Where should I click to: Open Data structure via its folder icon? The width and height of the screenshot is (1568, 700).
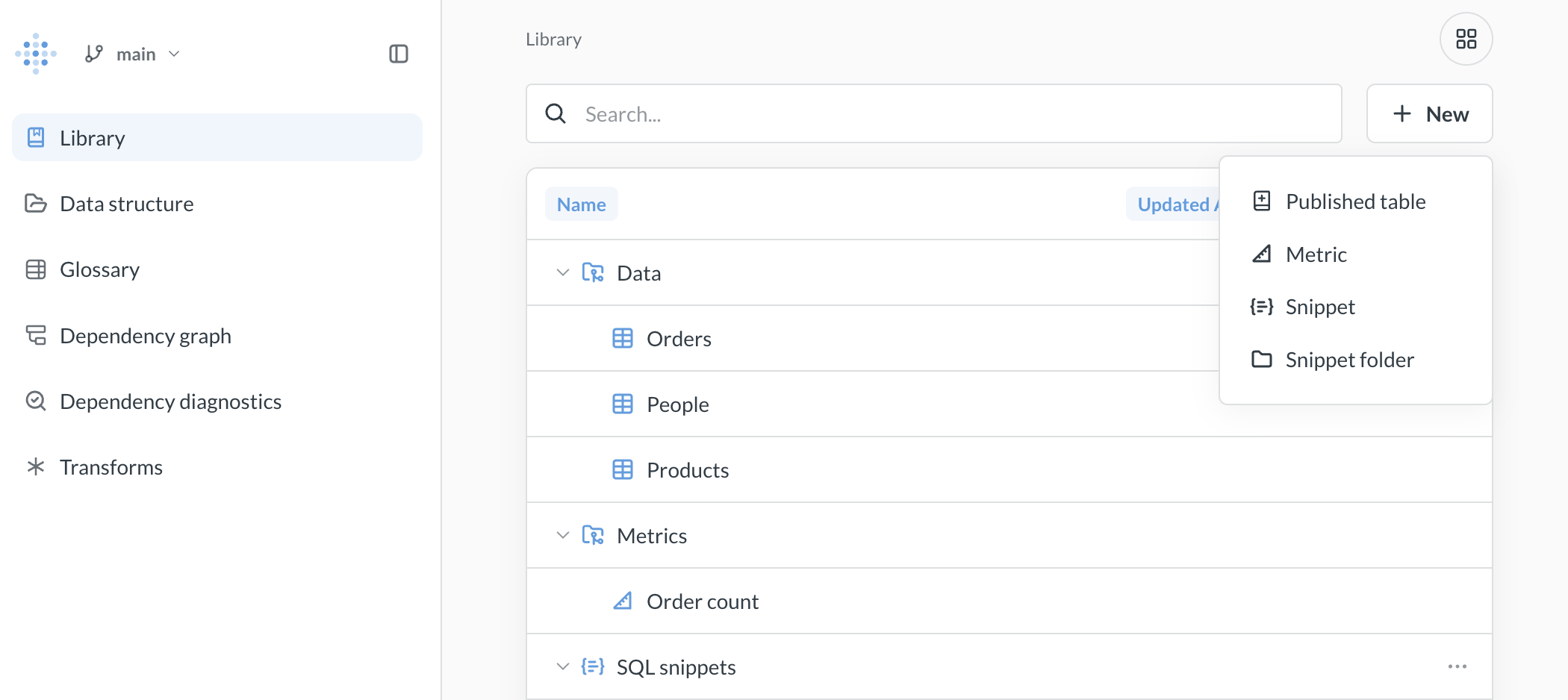coord(35,203)
